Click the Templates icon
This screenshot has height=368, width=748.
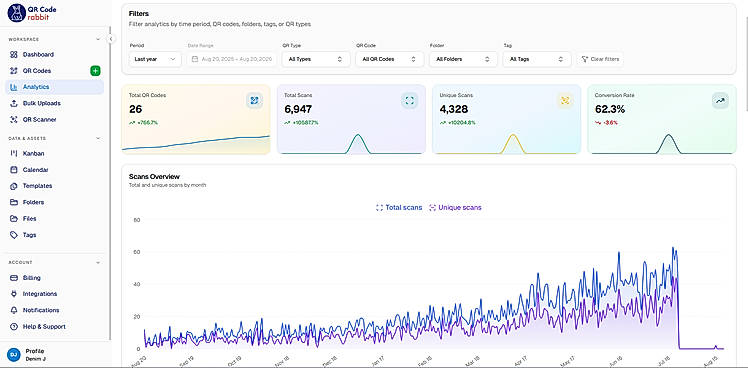pos(13,186)
